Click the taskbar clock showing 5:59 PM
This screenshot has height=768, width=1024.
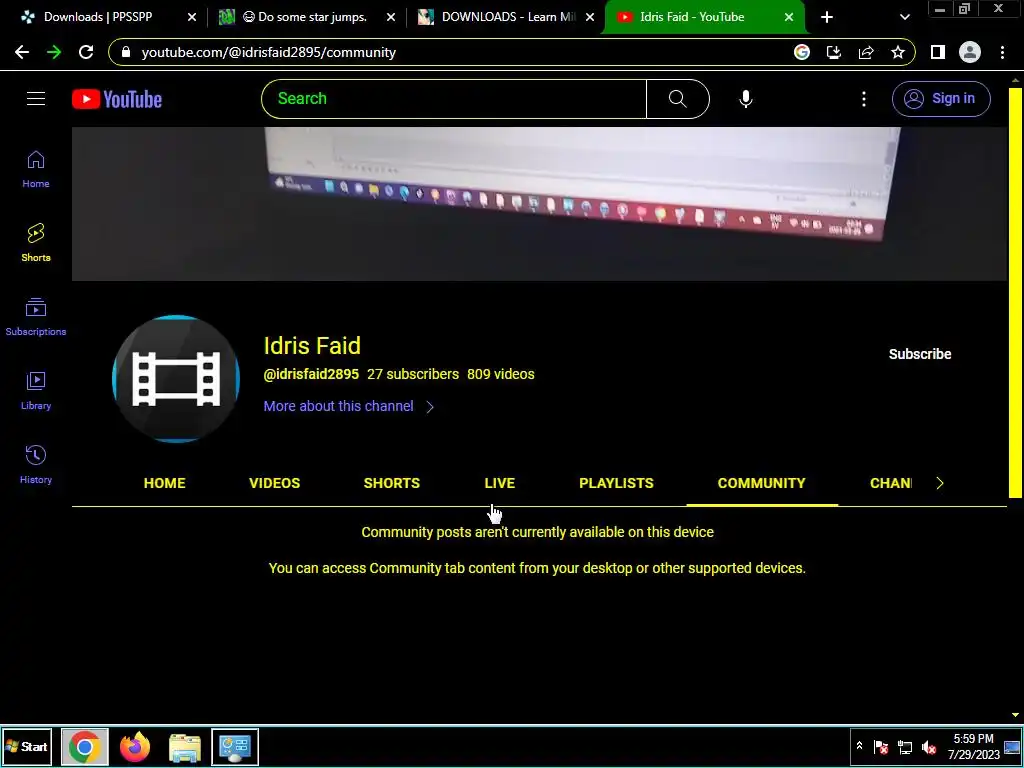tap(973, 746)
